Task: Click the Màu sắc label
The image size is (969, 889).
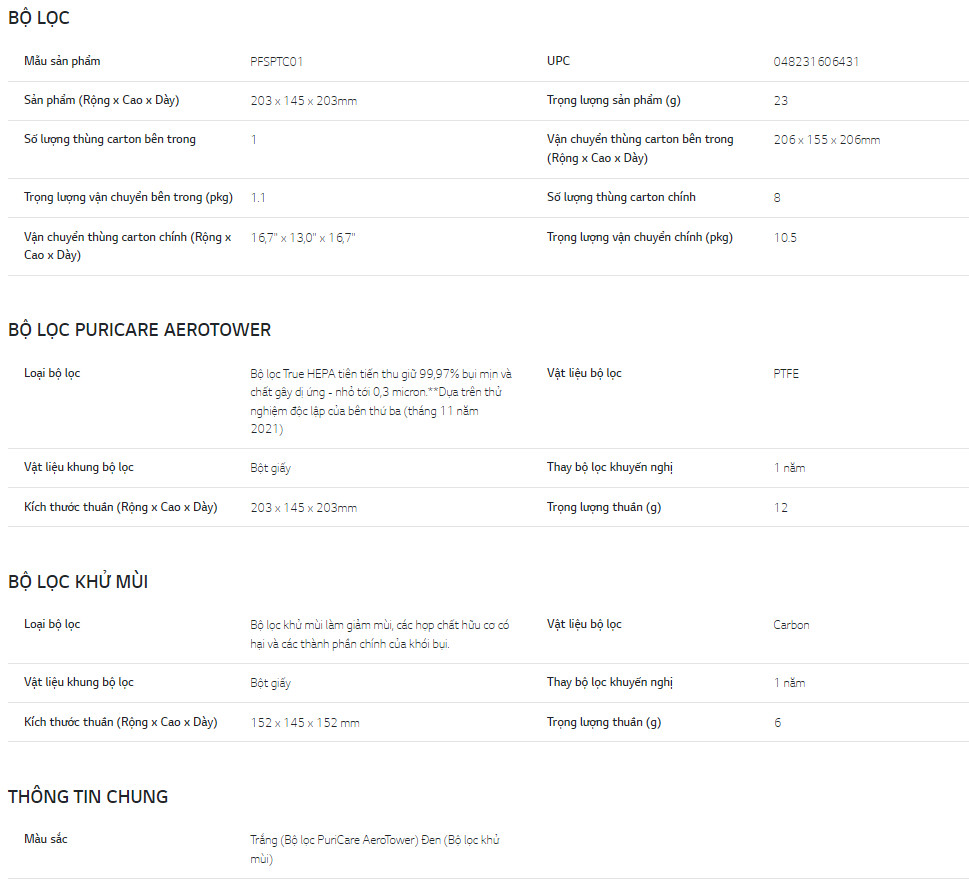Action: point(46,839)
